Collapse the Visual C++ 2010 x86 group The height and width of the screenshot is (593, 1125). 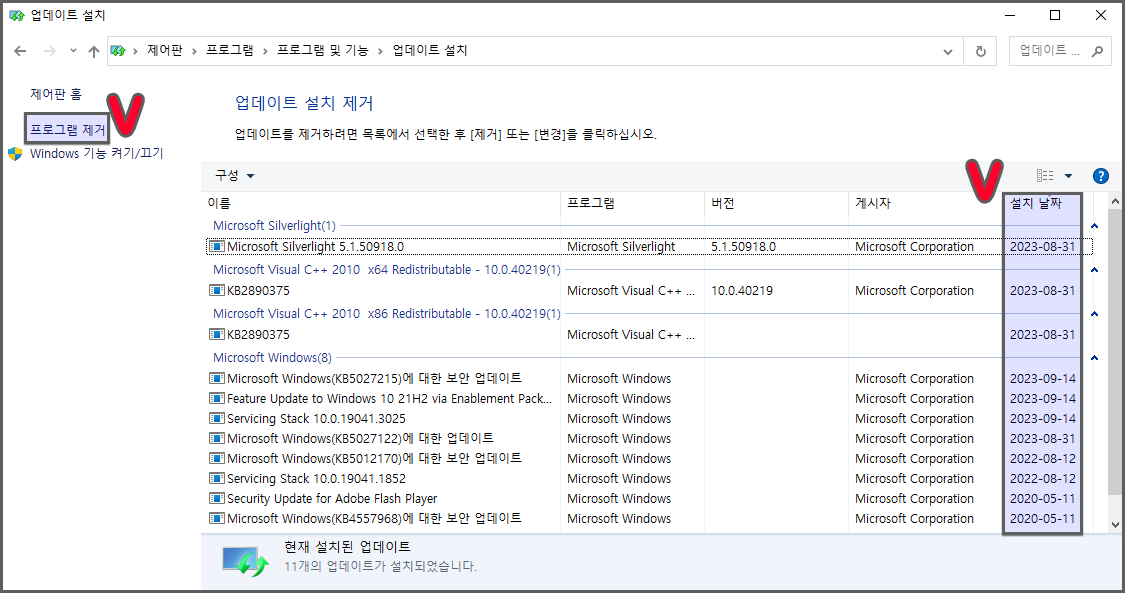[x=1094, y=314]
